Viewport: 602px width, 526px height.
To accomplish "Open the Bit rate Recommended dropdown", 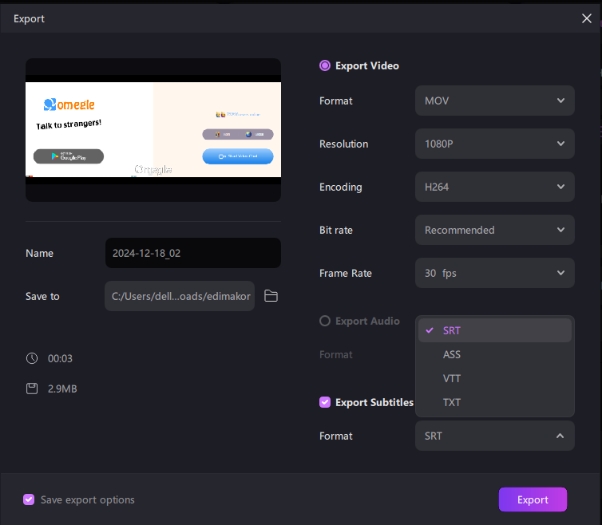I will pos(494,230).
